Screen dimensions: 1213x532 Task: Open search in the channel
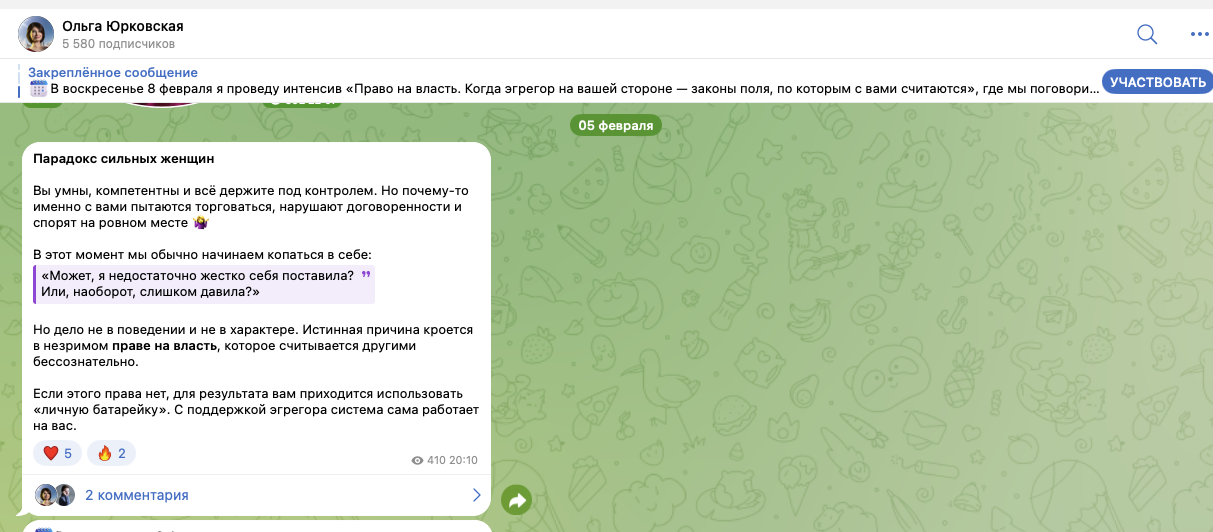(x=1147, y=34)
